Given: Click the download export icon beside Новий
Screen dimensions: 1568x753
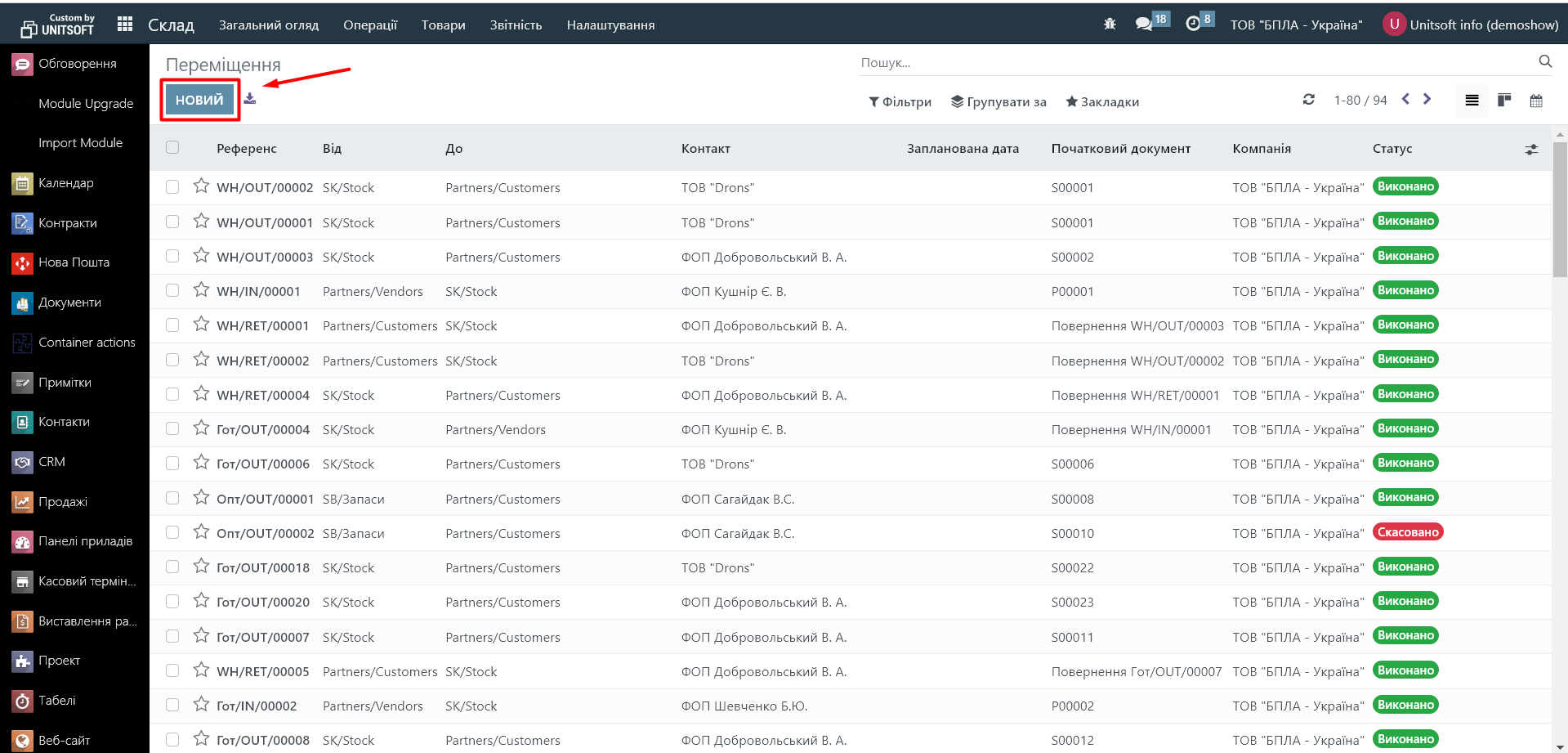Looking at the screenshot, I should pyautogui.click(x=250, y=99).
